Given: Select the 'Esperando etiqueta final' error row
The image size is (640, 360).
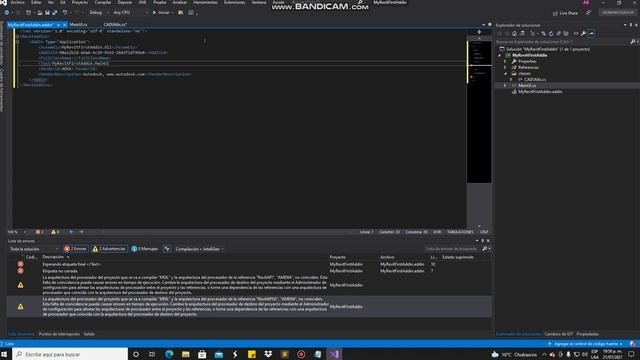Looking at the screenshot, I should tap(249, 264).
